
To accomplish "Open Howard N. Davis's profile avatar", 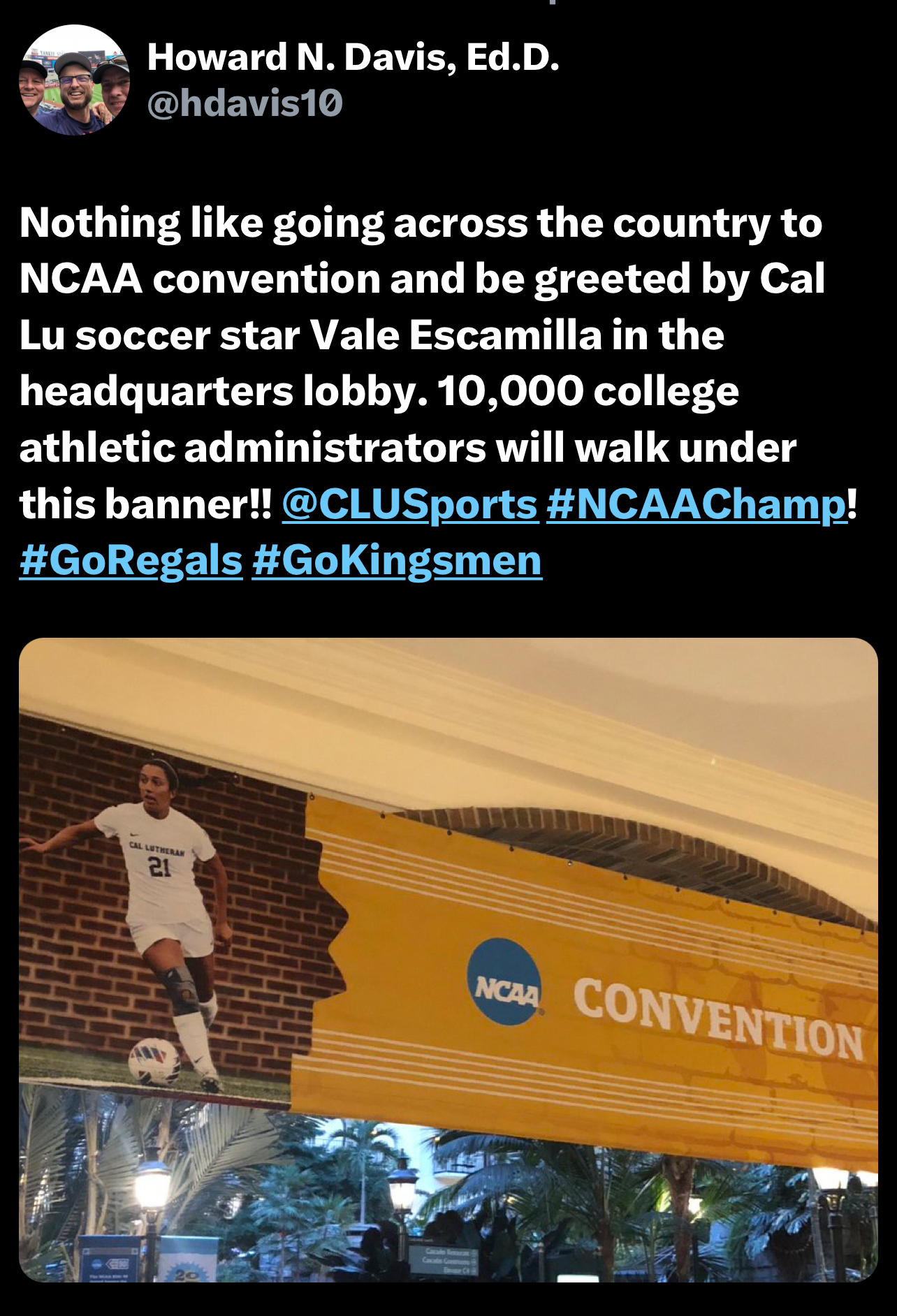I will [74, 80].
